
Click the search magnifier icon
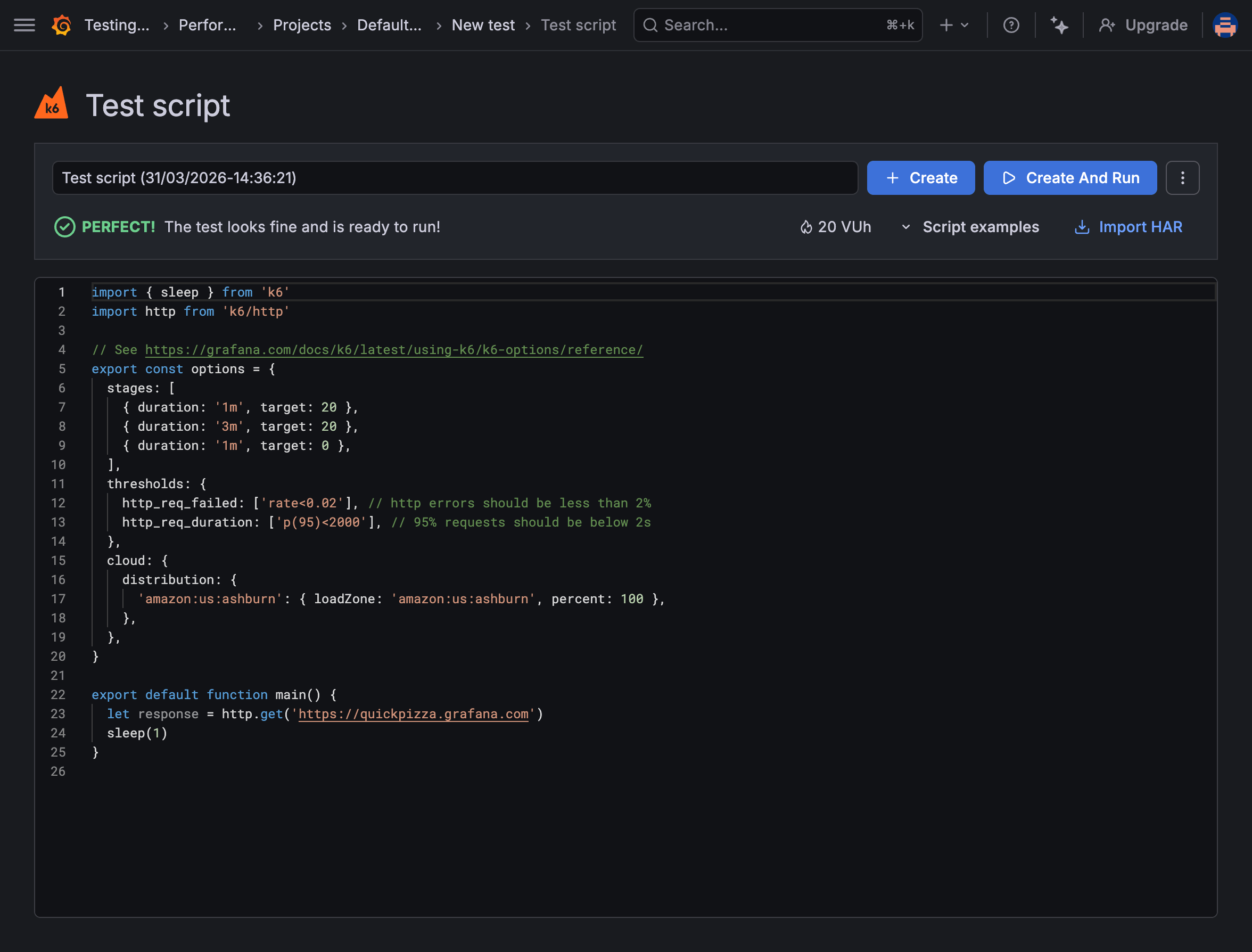coord(650,25)
